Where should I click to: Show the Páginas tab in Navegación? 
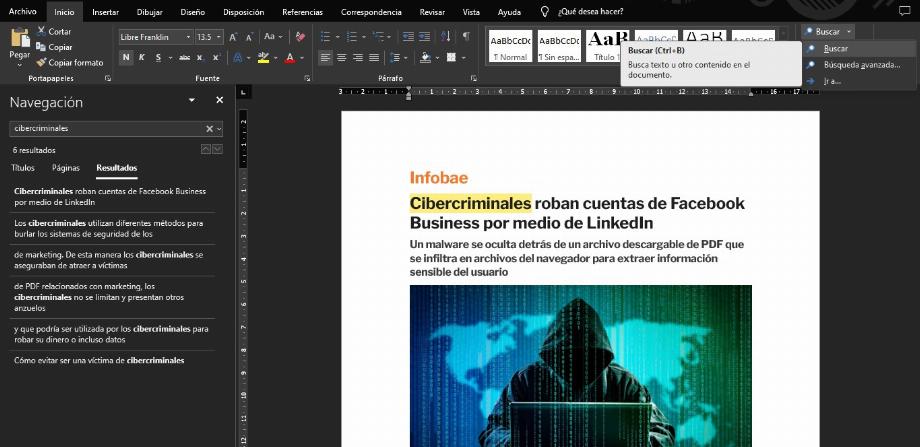click(x=66, y=168)
